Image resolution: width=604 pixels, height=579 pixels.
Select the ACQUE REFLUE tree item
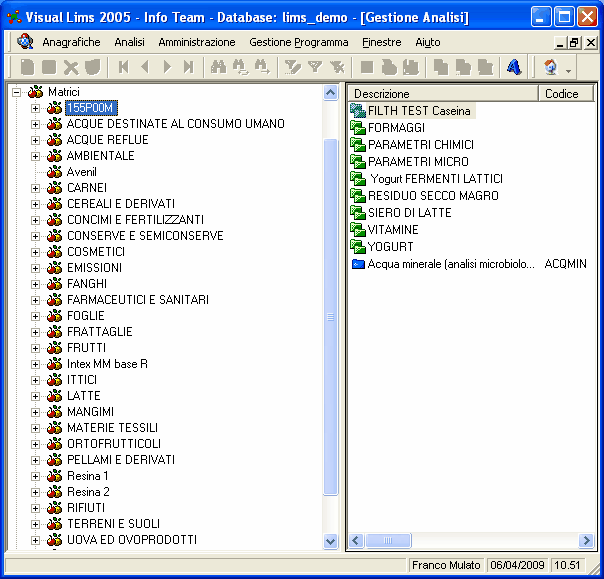(107, 140)
